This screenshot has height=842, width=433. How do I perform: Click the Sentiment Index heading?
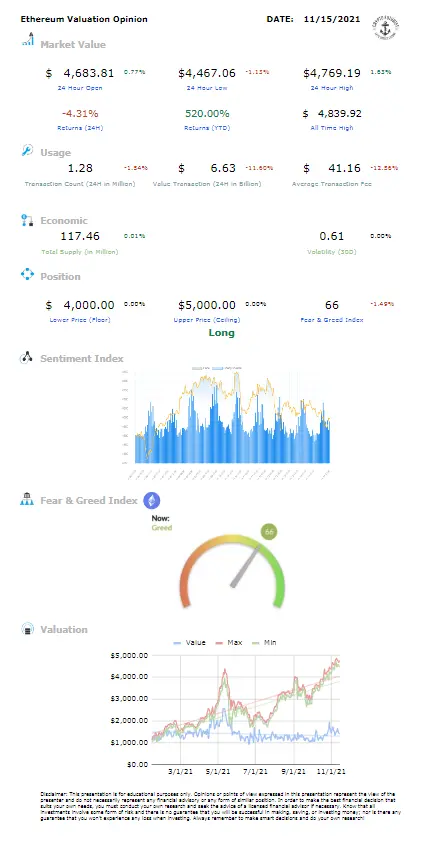click(x=82, y=358)
